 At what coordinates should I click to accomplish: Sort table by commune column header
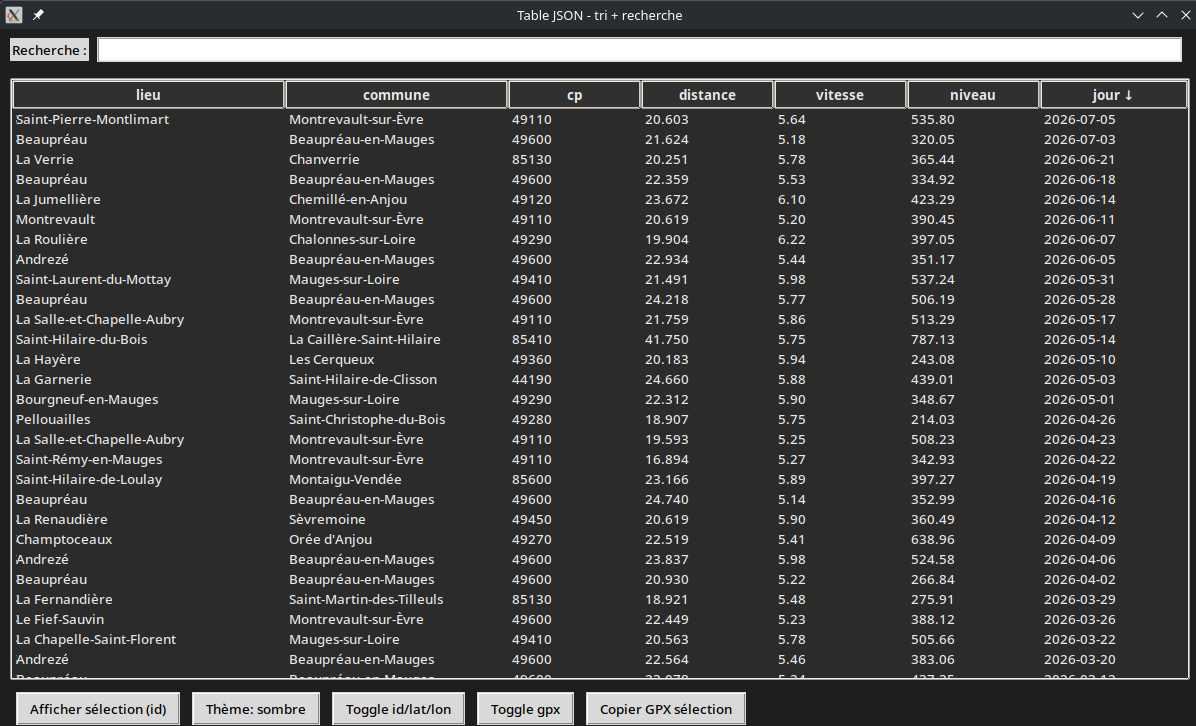click(396, 95)
